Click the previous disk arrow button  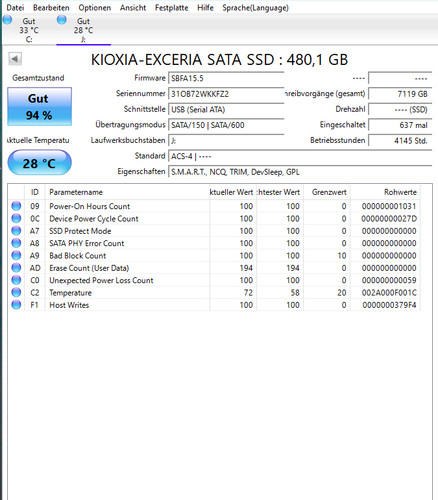point(15,59)
